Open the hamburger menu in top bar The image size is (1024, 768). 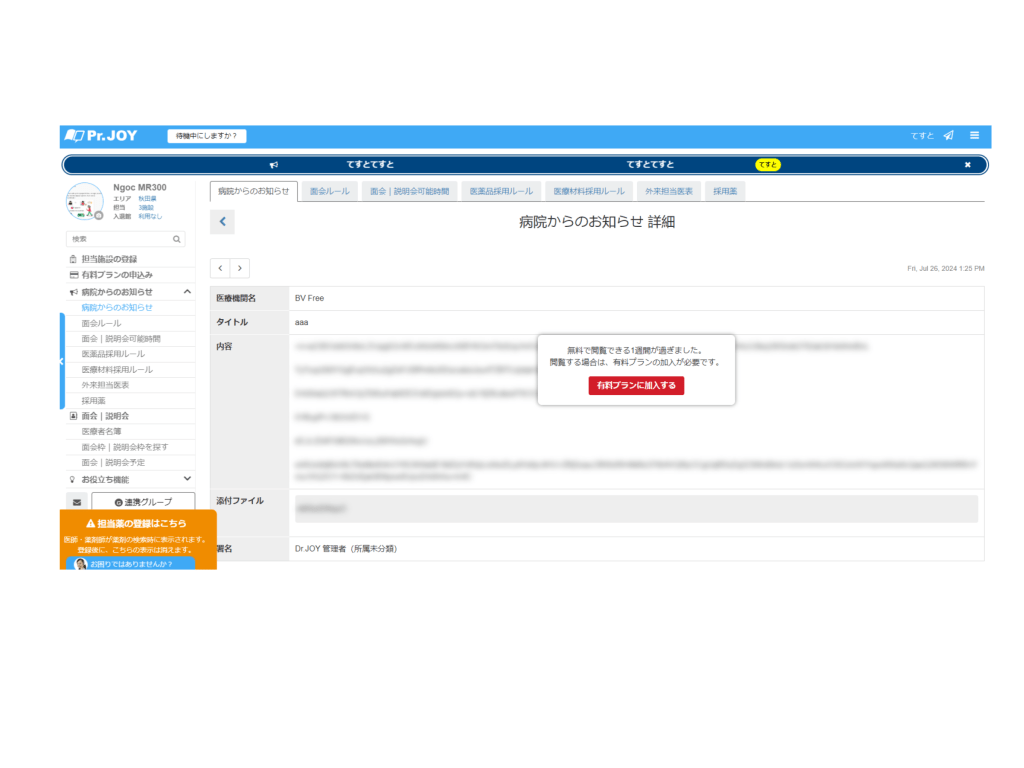click(x=974, y=136)
